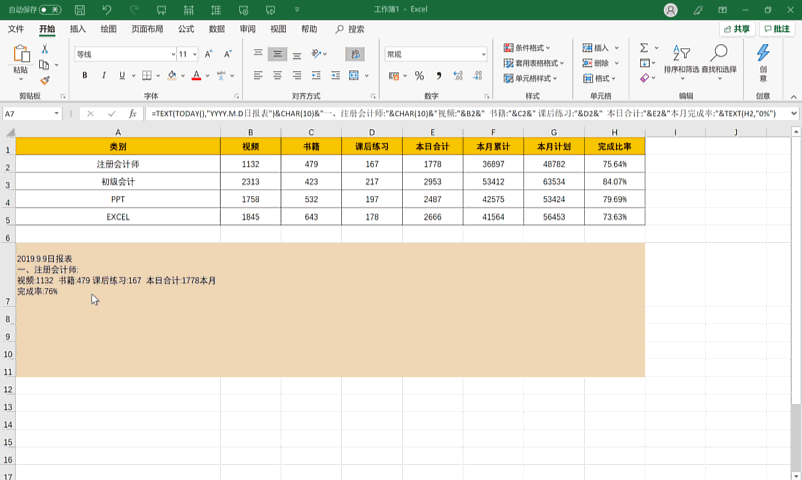
Task: Expand the Conditional Formatting dropdown
Action: point(531,48)
